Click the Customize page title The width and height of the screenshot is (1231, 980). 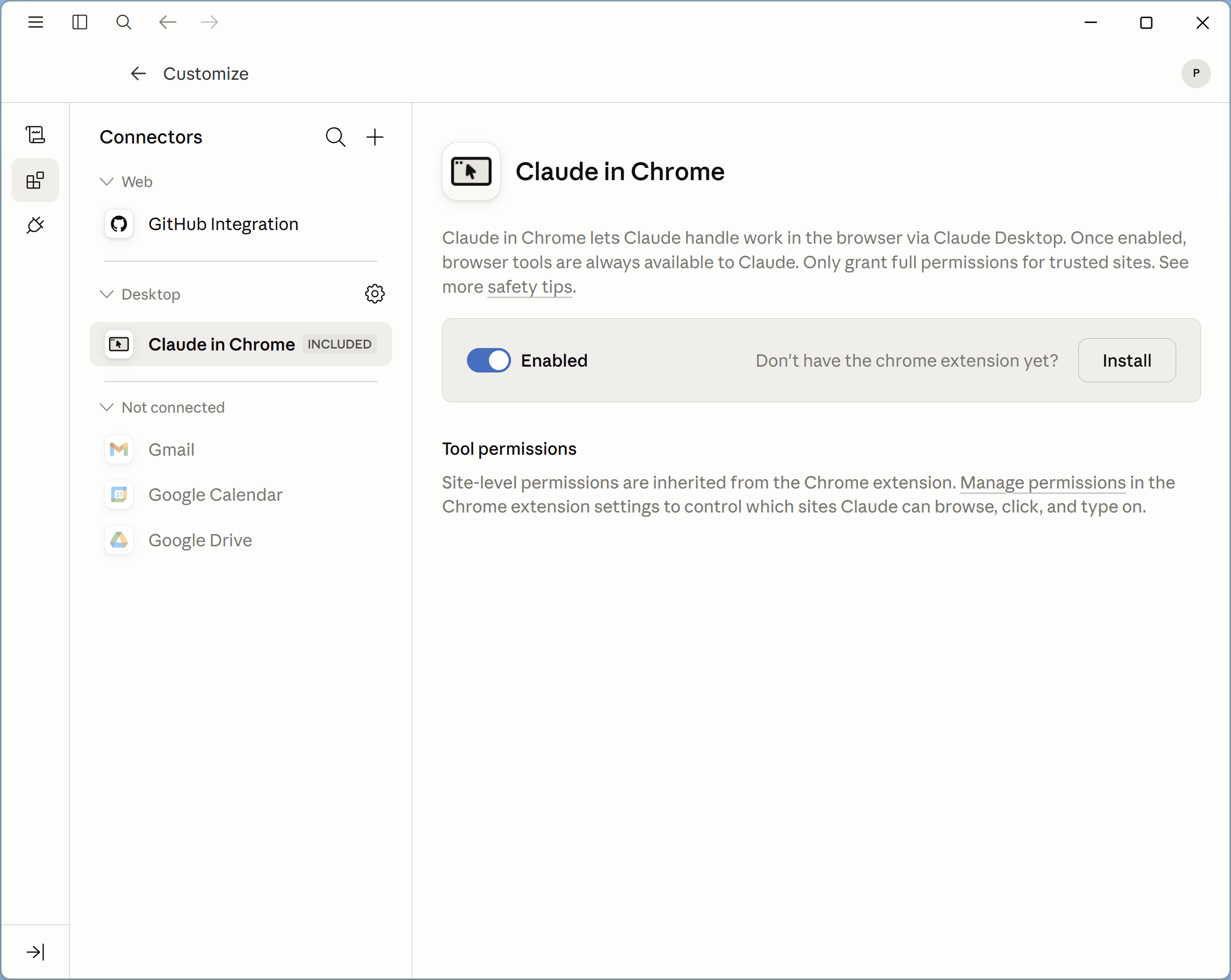[x=206, y=73]
